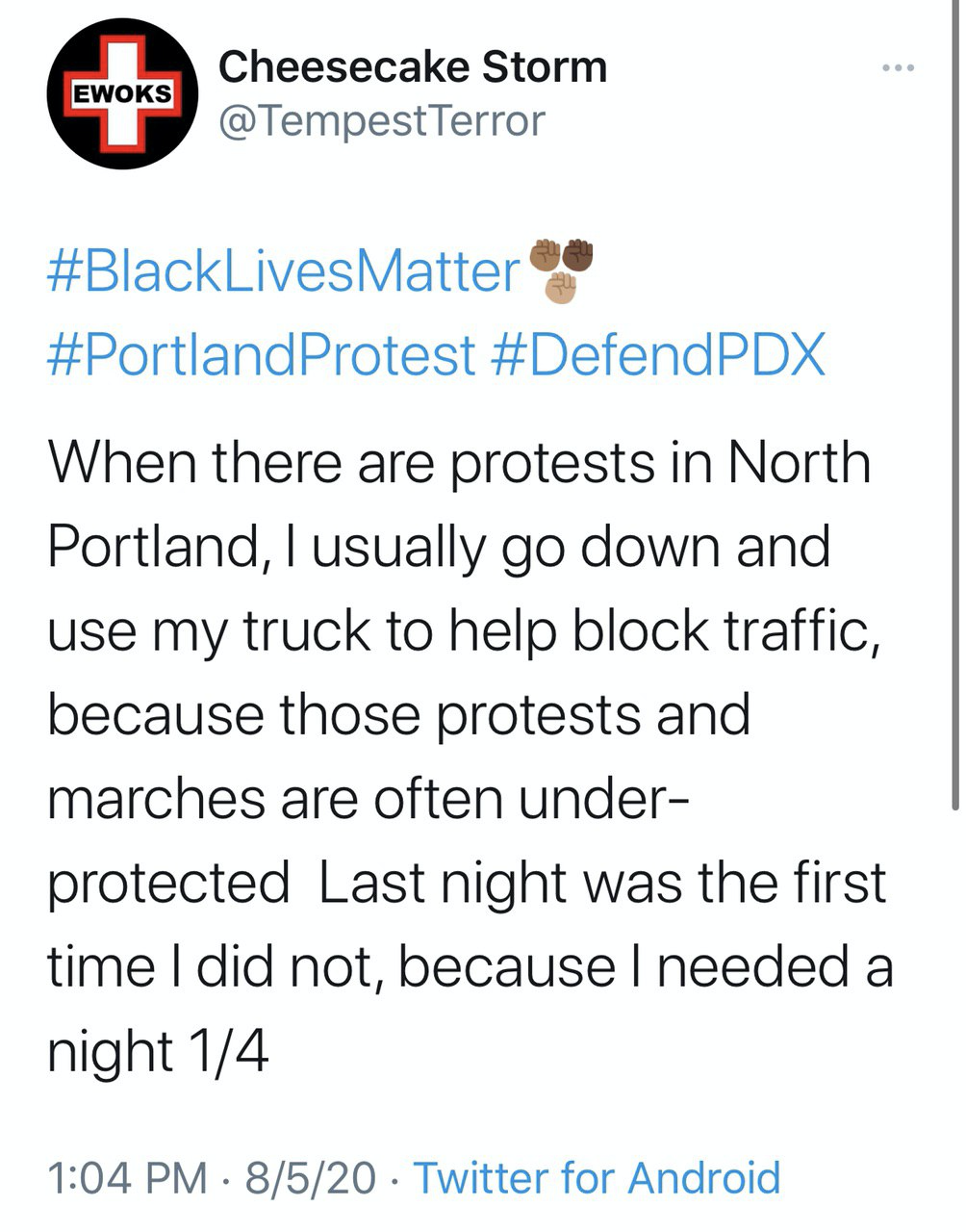Click the text 'use my truck to help block traffic'
The width and height of the screenshot is (966, 1232).
click(462, 630)
